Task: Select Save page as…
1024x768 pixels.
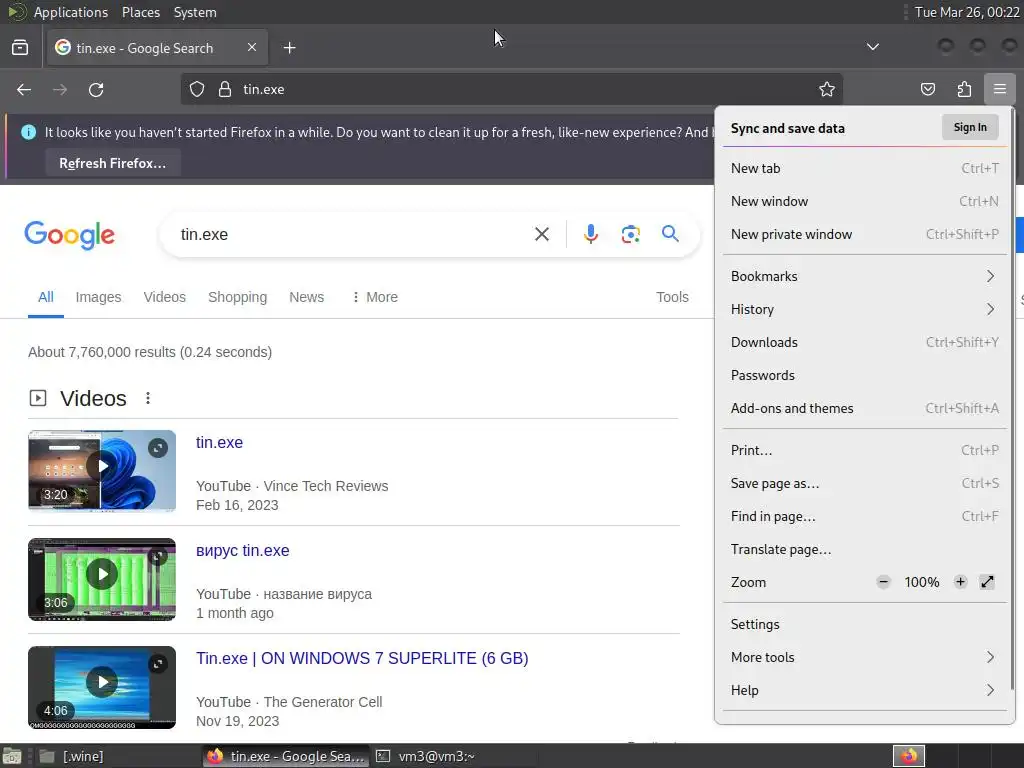Action: coord(865,483)
